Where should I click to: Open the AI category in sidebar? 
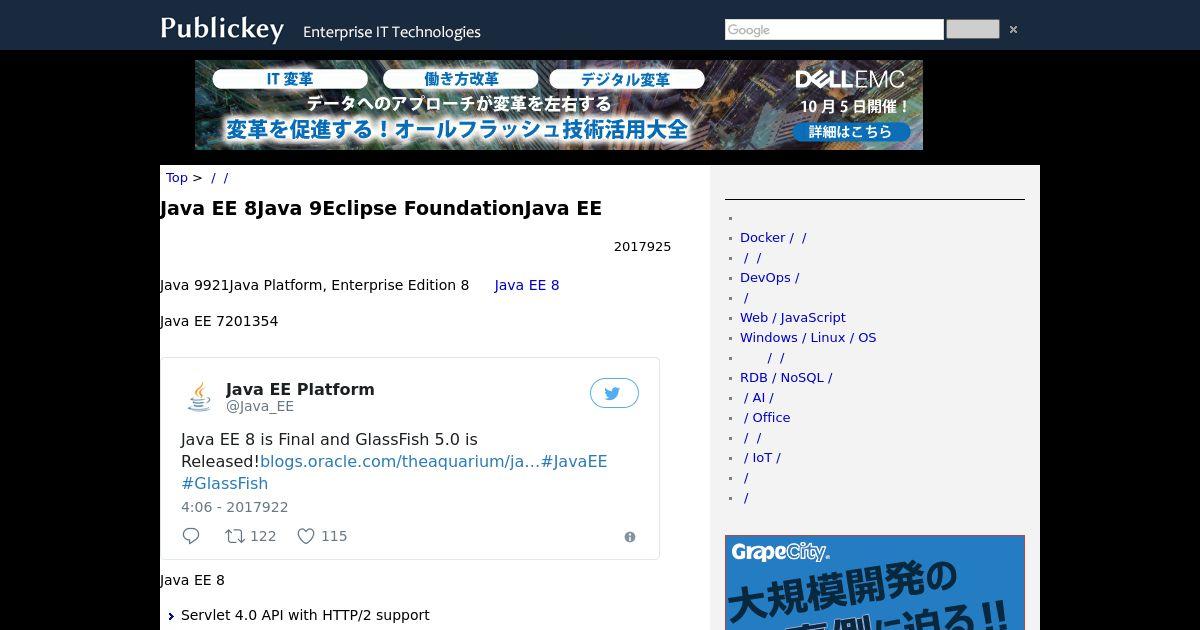tap(758, 398)
